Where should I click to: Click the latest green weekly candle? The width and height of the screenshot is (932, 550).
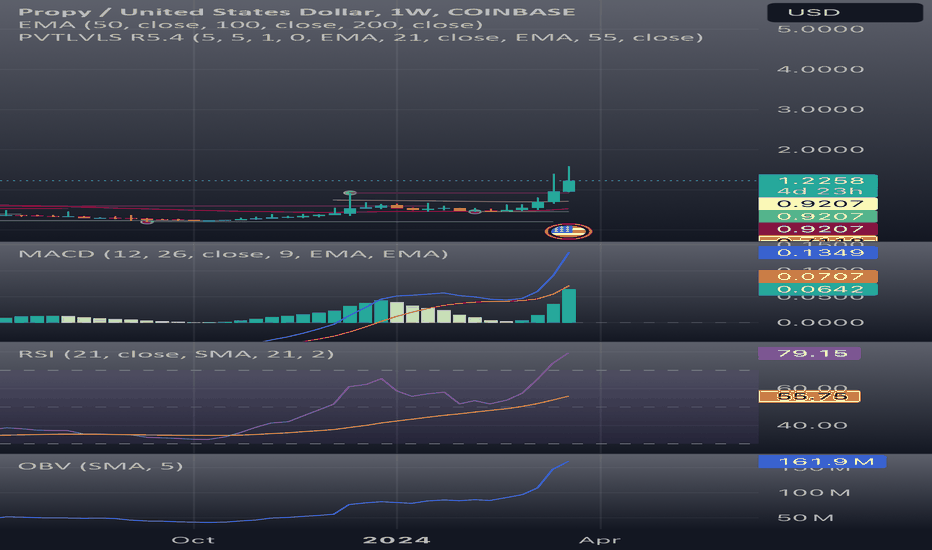[x=569, y=186]
